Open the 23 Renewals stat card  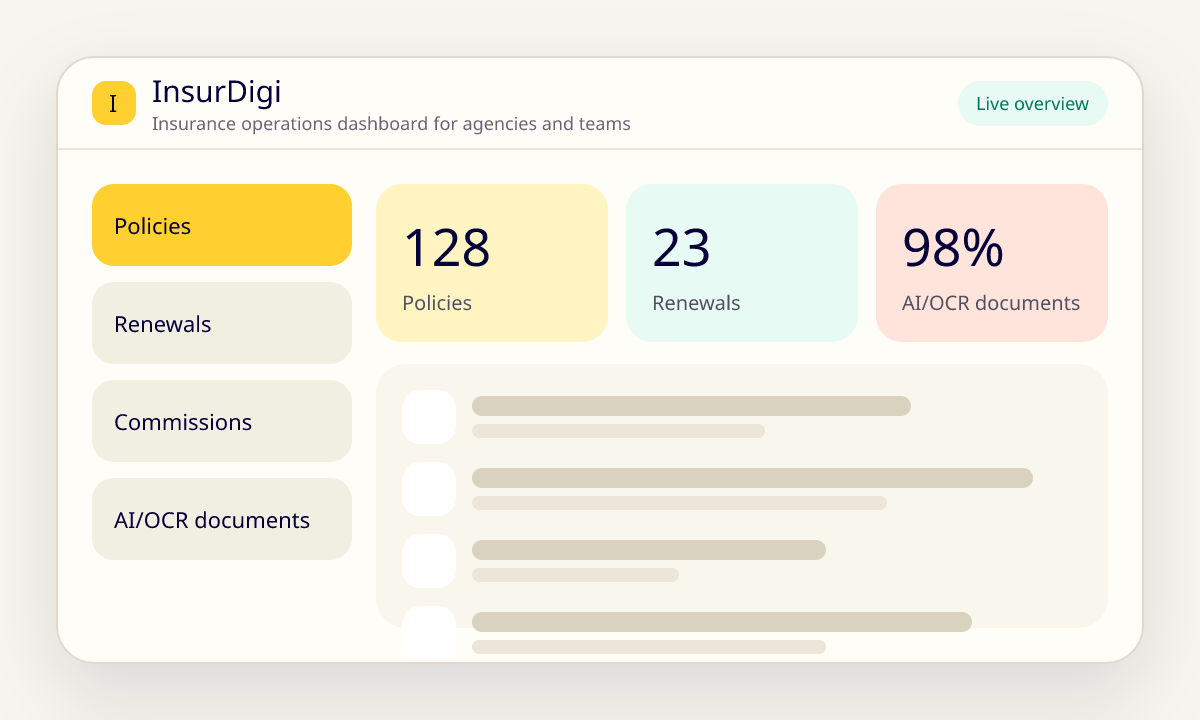pos(742,263)
